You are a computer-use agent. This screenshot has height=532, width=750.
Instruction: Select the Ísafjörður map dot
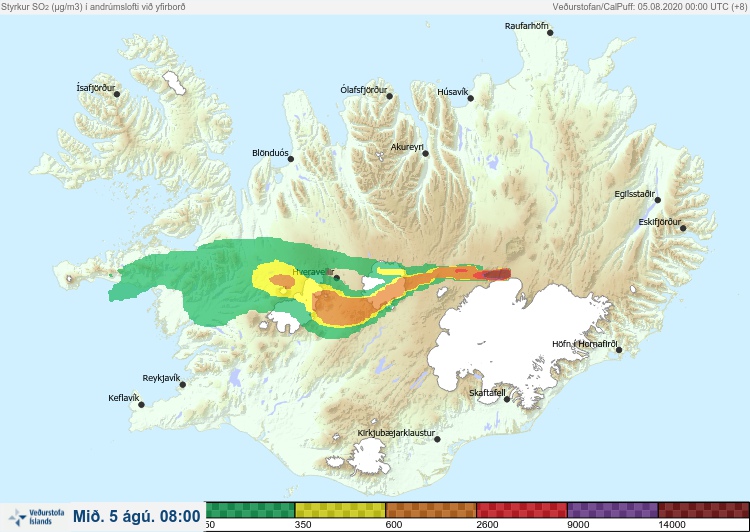pos(117,94)
